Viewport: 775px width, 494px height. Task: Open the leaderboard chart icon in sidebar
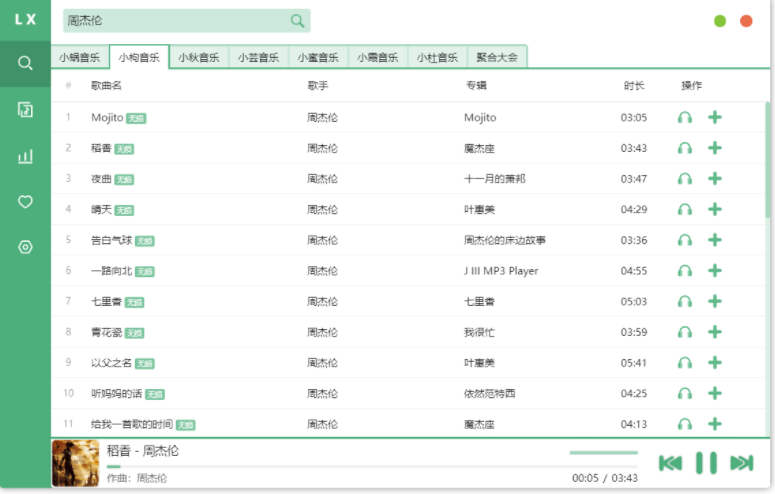(x=25, y=156)
